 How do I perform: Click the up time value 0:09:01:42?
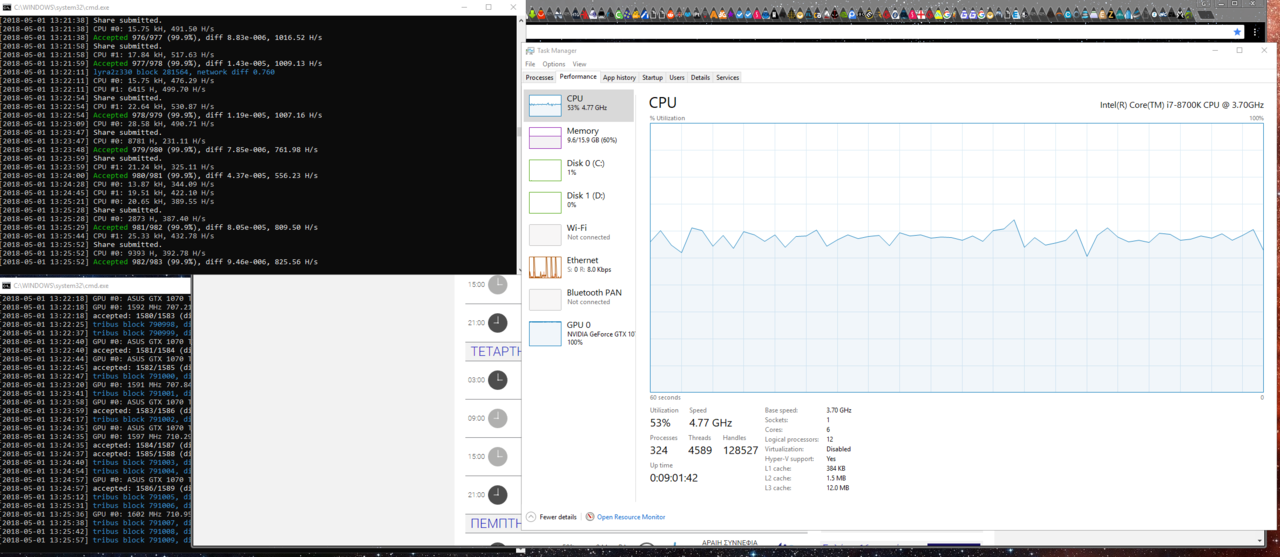(674, 478)
